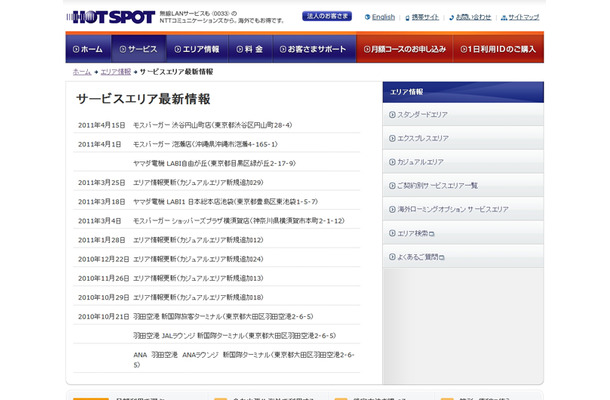Screen dimensions: 610x400
Task: Select the date 2011年4月15日
Action: point(102,125)
